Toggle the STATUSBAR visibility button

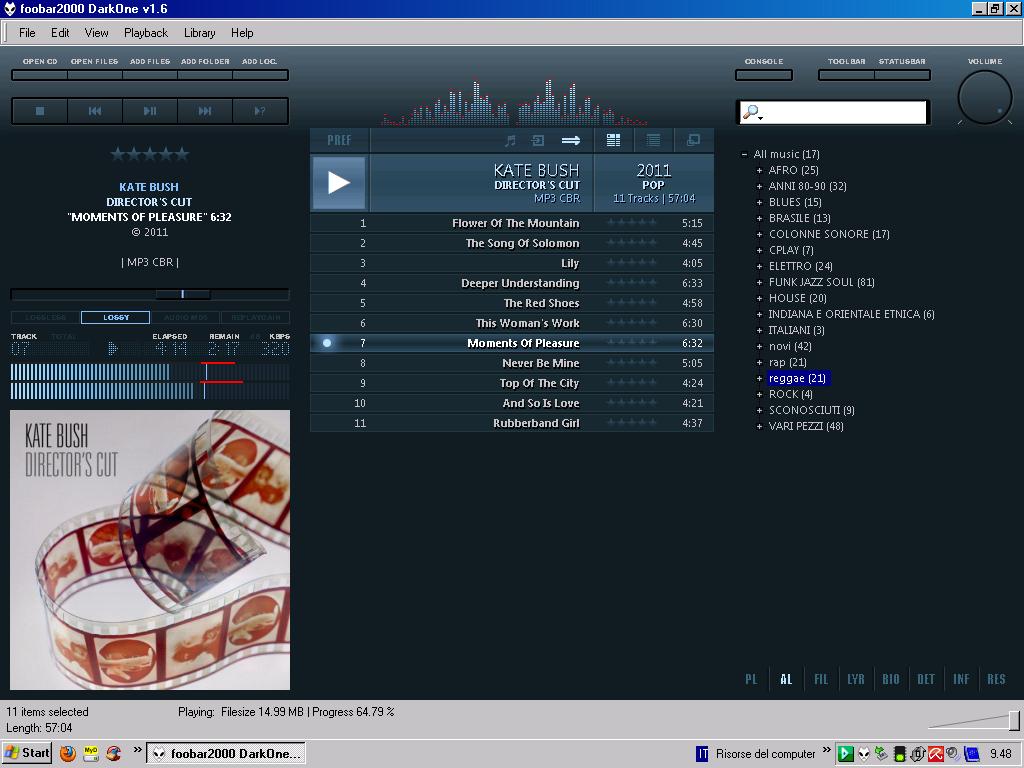click(x=902, y=75)
